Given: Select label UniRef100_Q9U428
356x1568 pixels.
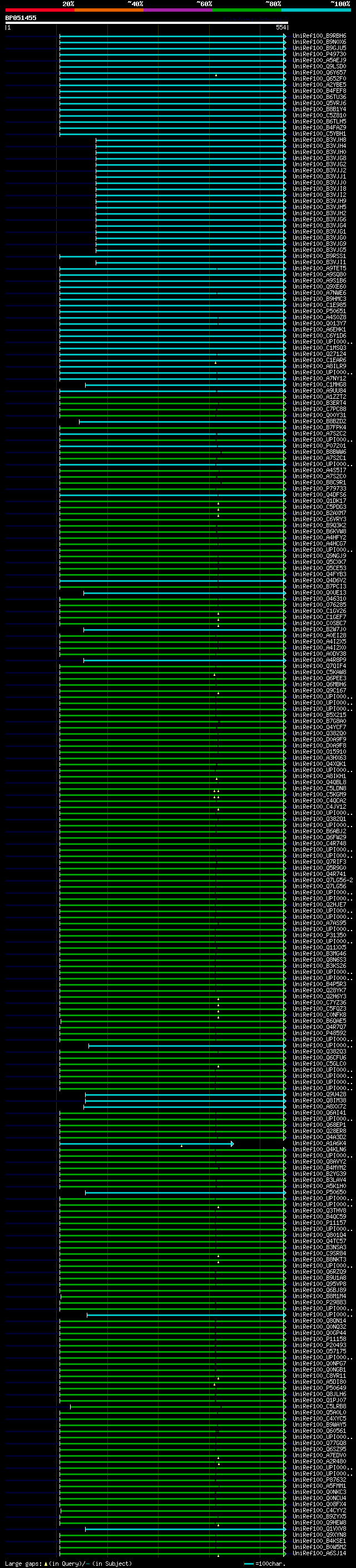Looking at the screenshot, I should click(319, 1095).
